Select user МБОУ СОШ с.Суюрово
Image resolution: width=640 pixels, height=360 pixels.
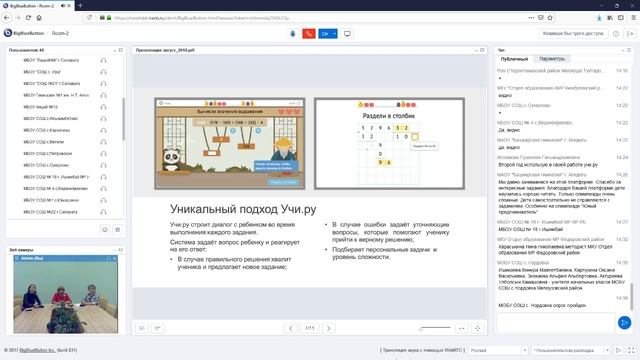46,165
